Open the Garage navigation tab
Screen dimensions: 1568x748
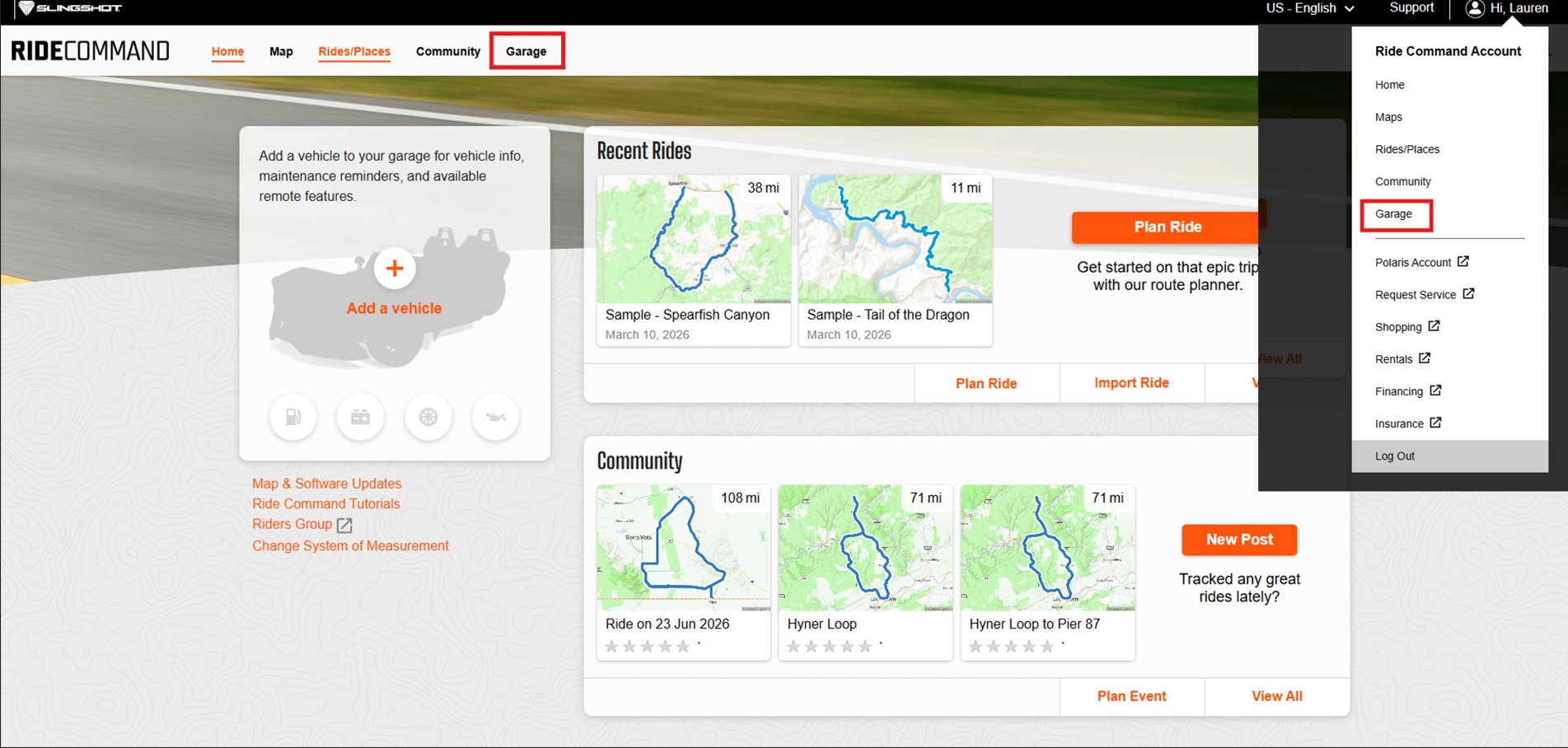coord(527,51)
